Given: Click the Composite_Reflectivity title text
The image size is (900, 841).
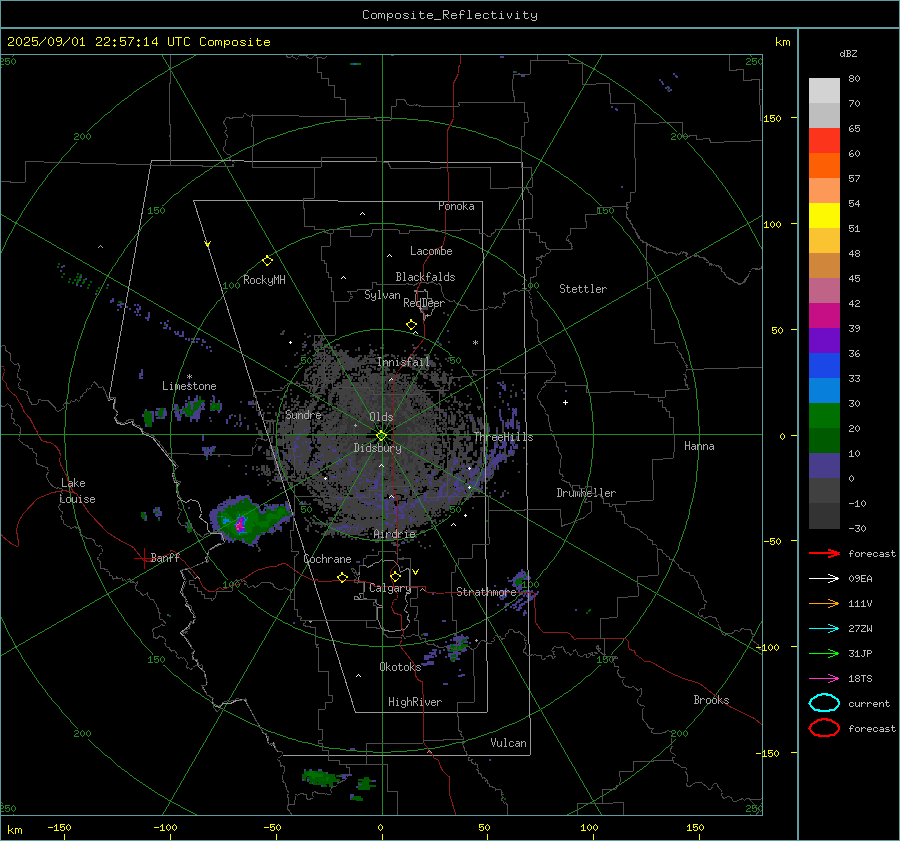Looking at the screenshot, I should click(449, 15).
